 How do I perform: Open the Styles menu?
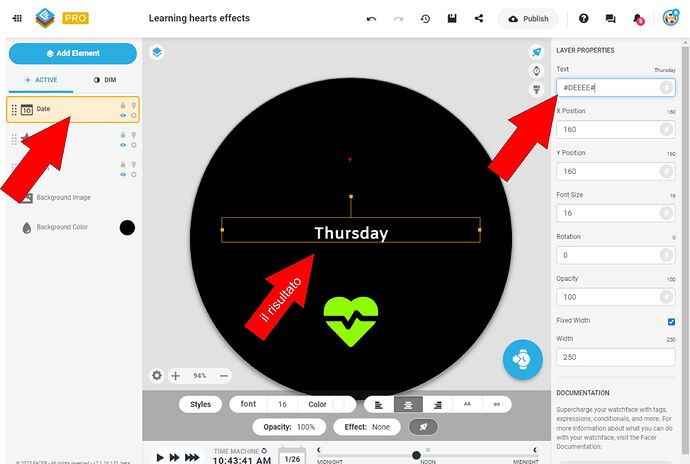(x=200, y=404)
